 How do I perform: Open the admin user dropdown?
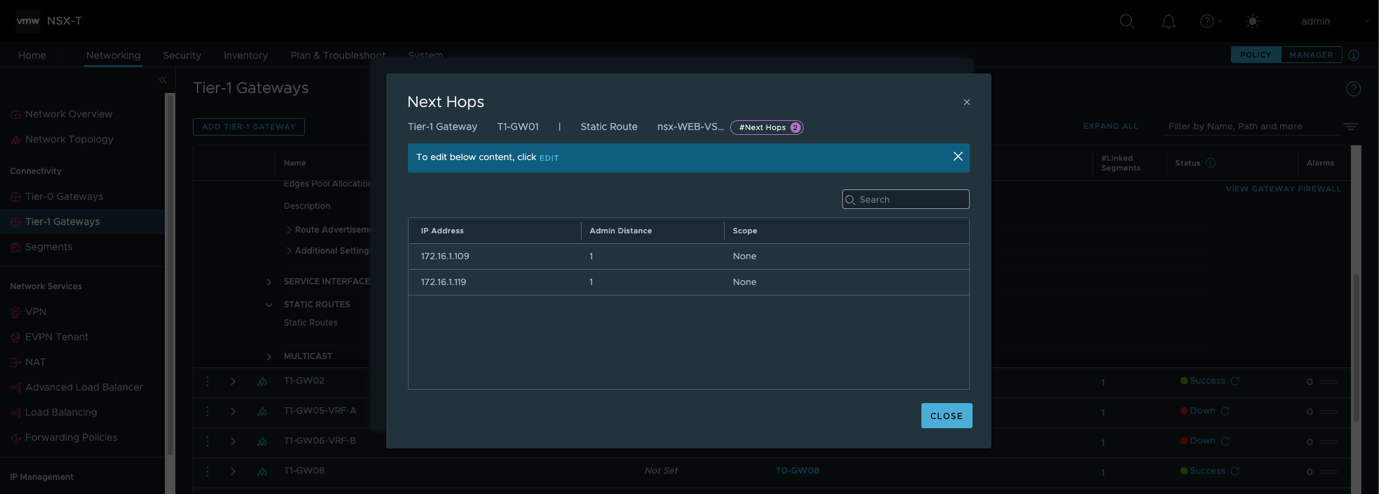pyautogui.click(x=1334, y=21)
